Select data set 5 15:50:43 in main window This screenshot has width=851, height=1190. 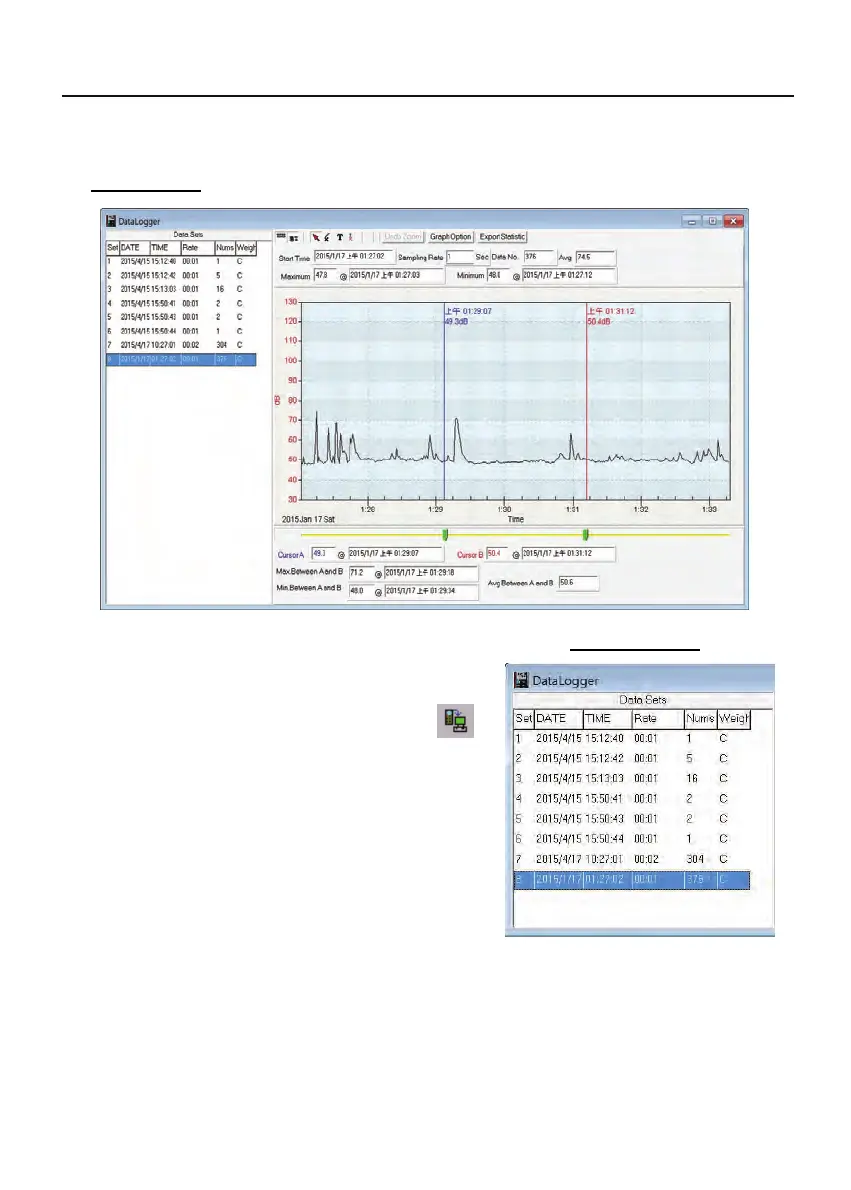[x=181, y=317]
